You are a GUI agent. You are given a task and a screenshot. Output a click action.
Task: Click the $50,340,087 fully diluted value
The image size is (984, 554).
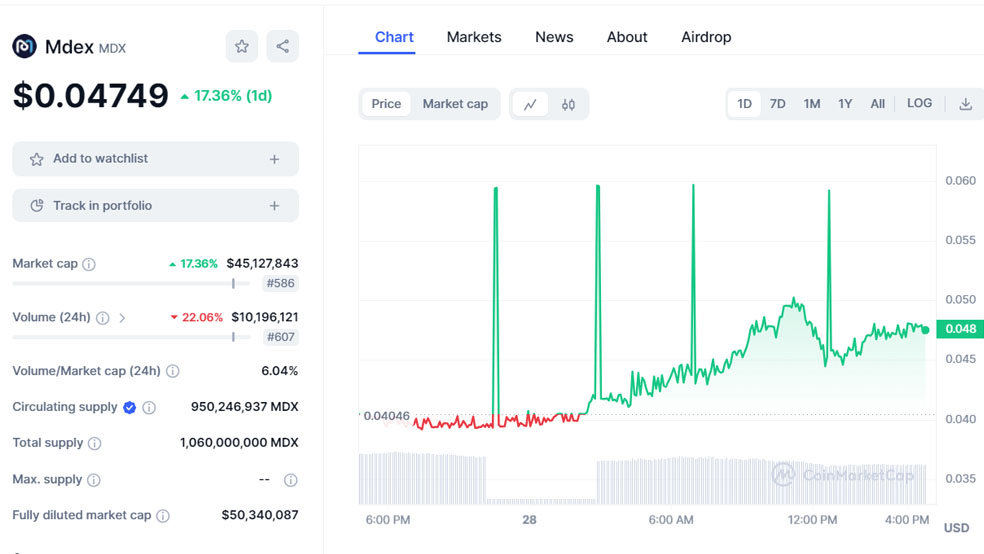(x=260, y=515)
